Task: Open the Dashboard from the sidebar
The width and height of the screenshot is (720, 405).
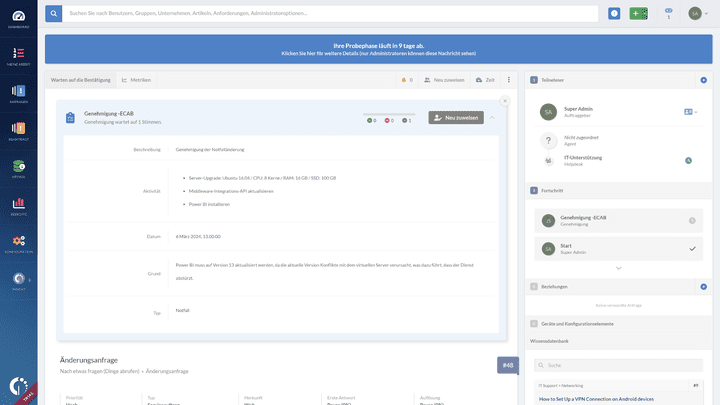Action: tap(18, 19)
